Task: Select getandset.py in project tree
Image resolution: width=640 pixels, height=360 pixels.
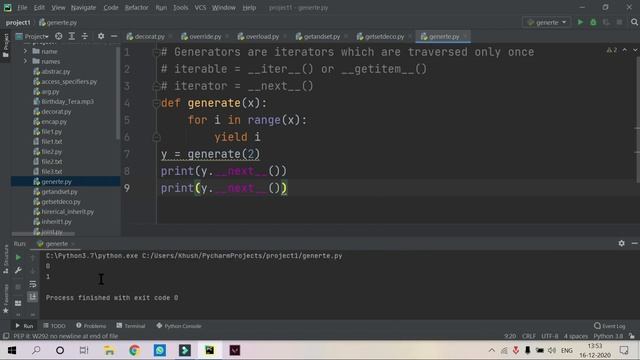Action: point(59,191)
